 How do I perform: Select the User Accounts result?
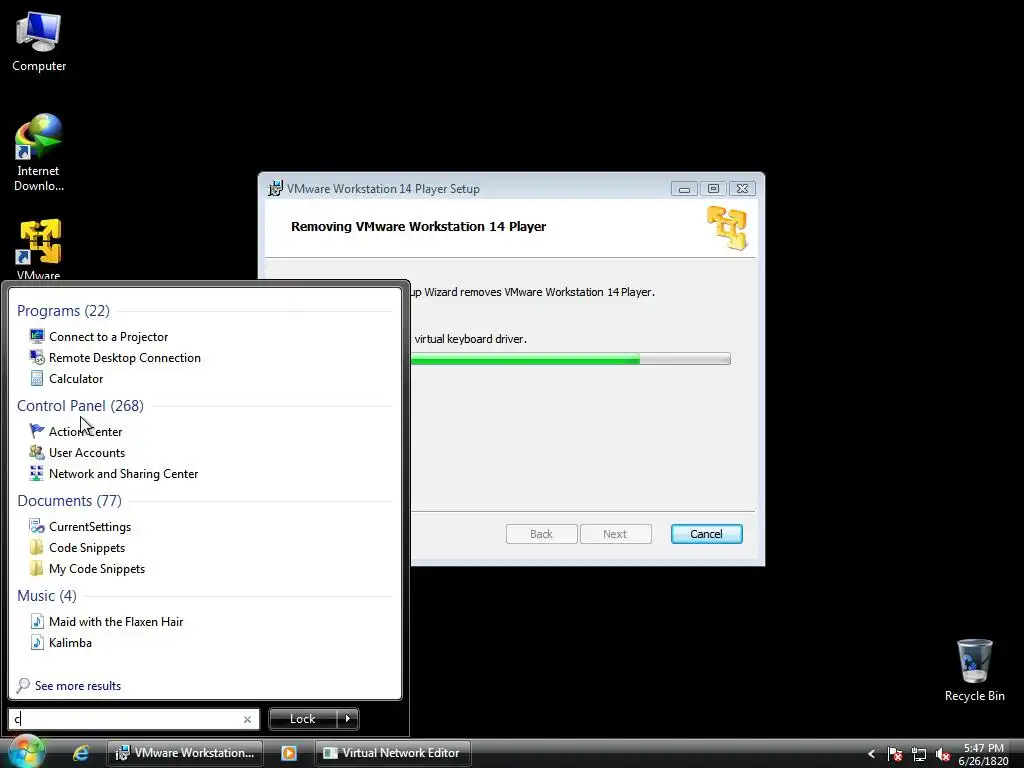click(x=87, y=452)
